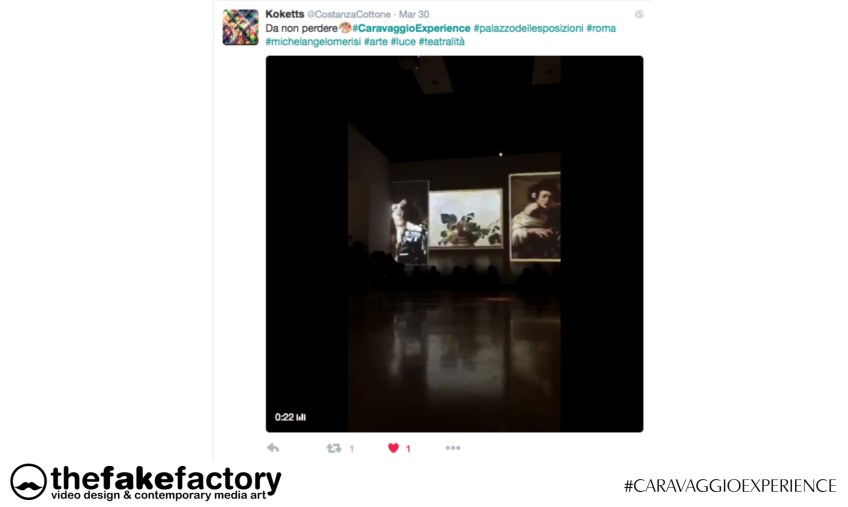This screenshot has height=507, width=848.
Task: Click the reply arrow icon
Action: click(x=273, y=448)
